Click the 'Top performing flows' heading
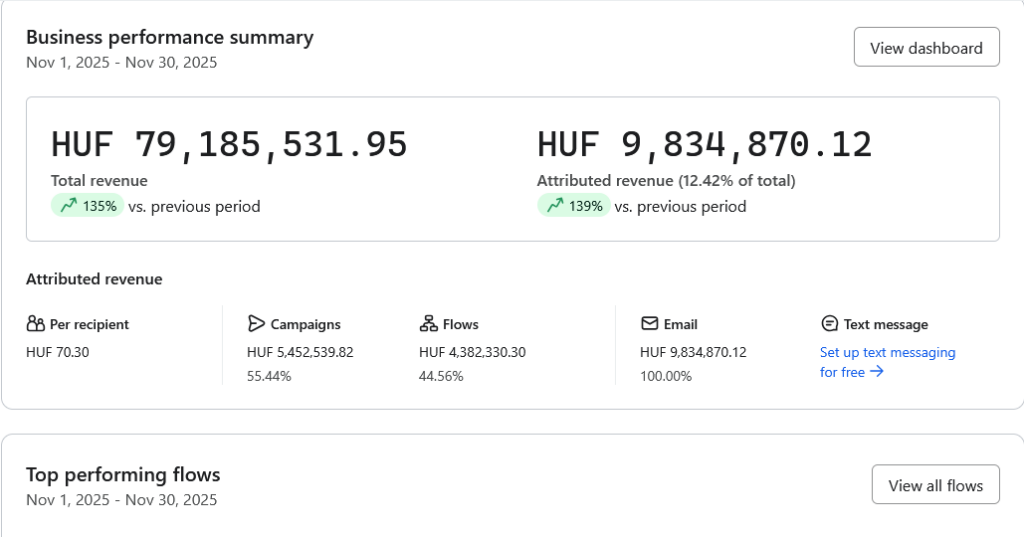The image size is (1024, 537). [x=123, y=474]
